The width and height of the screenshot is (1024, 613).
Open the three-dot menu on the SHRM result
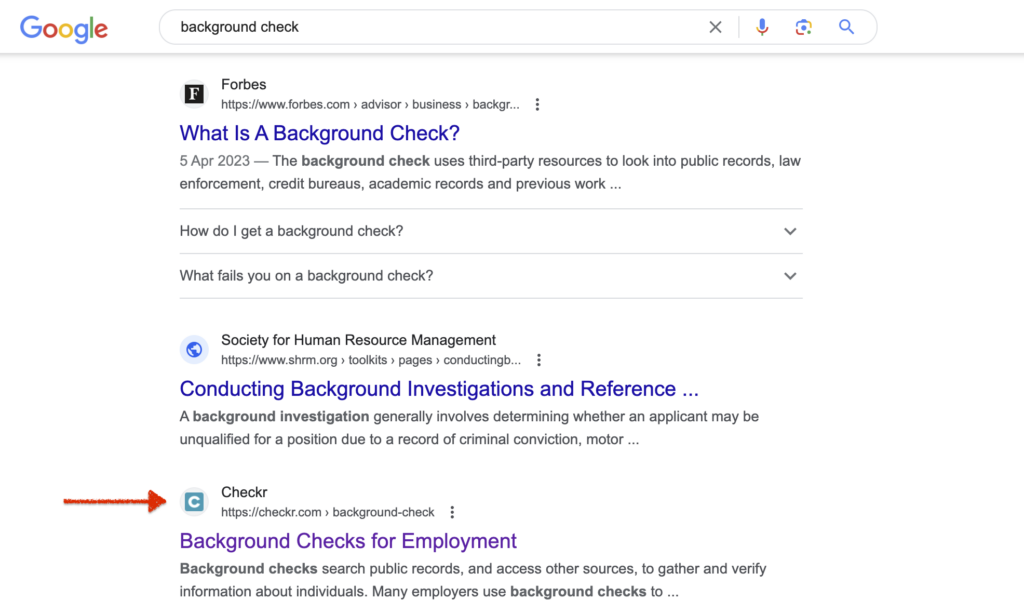(539, 359)
